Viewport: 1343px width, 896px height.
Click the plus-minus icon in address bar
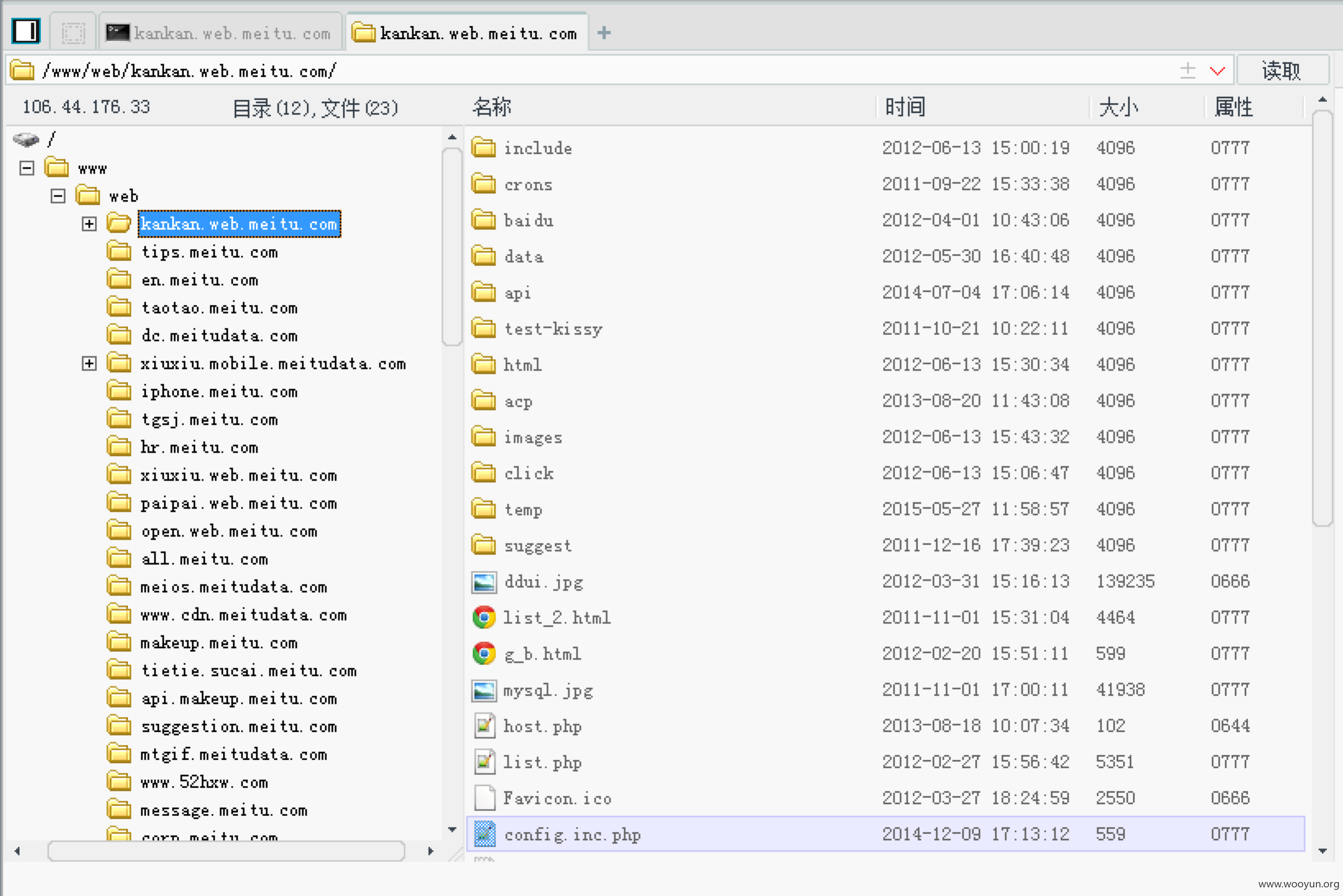click(x=1187, y=70)
